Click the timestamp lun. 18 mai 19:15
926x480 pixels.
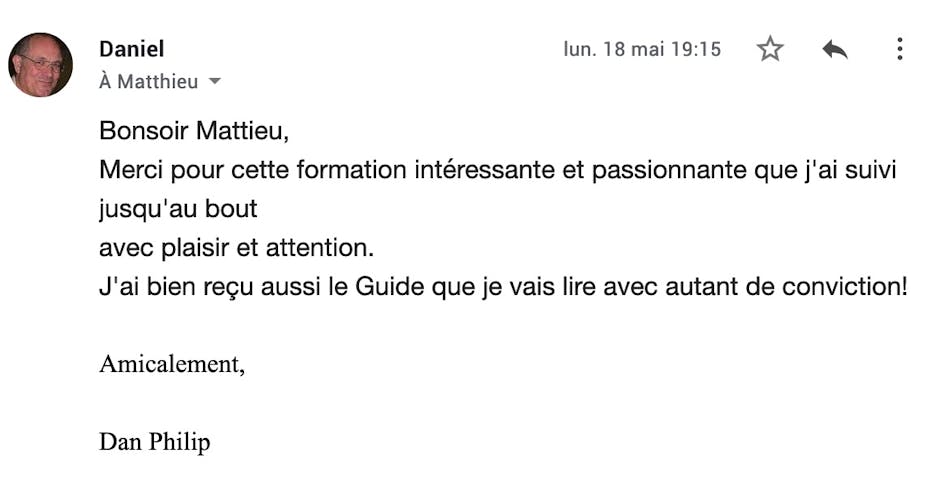pyautogui.click(x=642, y=49)
